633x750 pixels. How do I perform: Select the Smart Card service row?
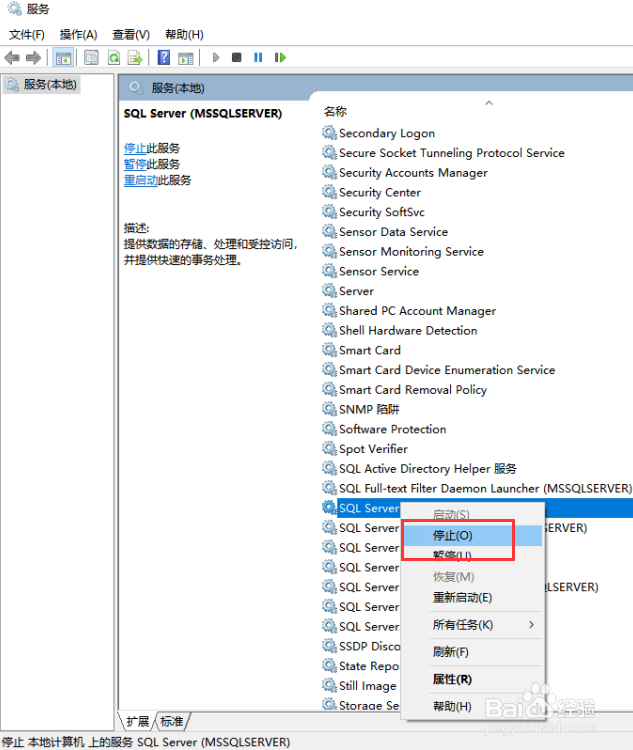(x=369, y=351)
